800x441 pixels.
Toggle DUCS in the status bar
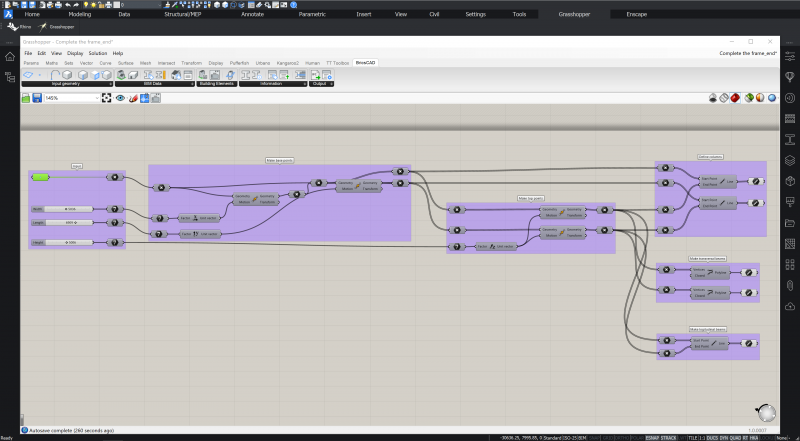(713, 438)
